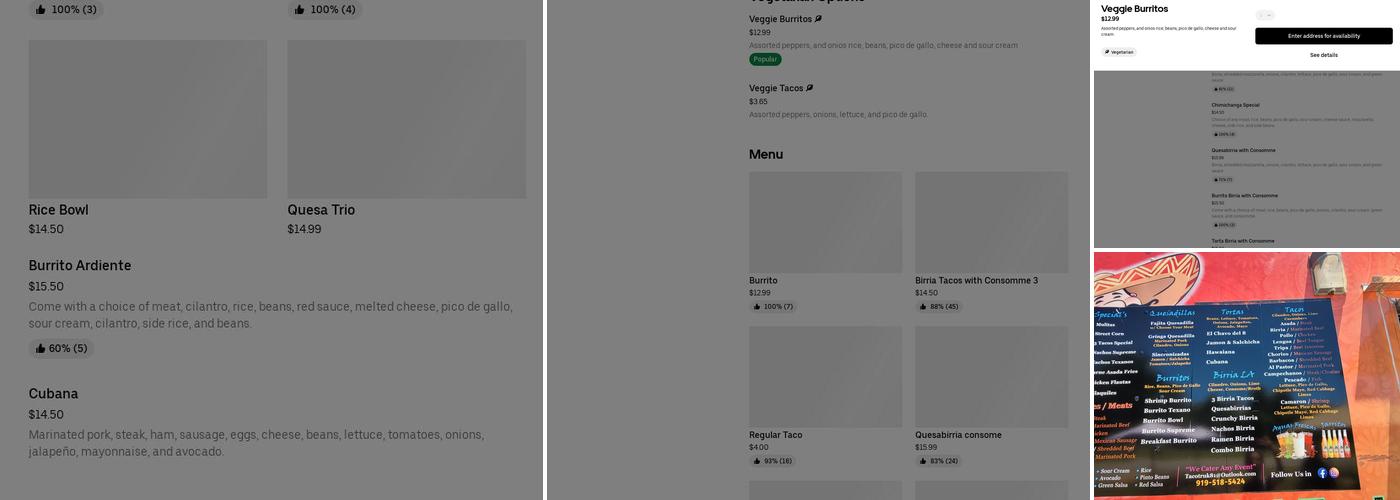Click Enter address for availability button
This screenshot has width=1400, height=500.
[1323, 36]
